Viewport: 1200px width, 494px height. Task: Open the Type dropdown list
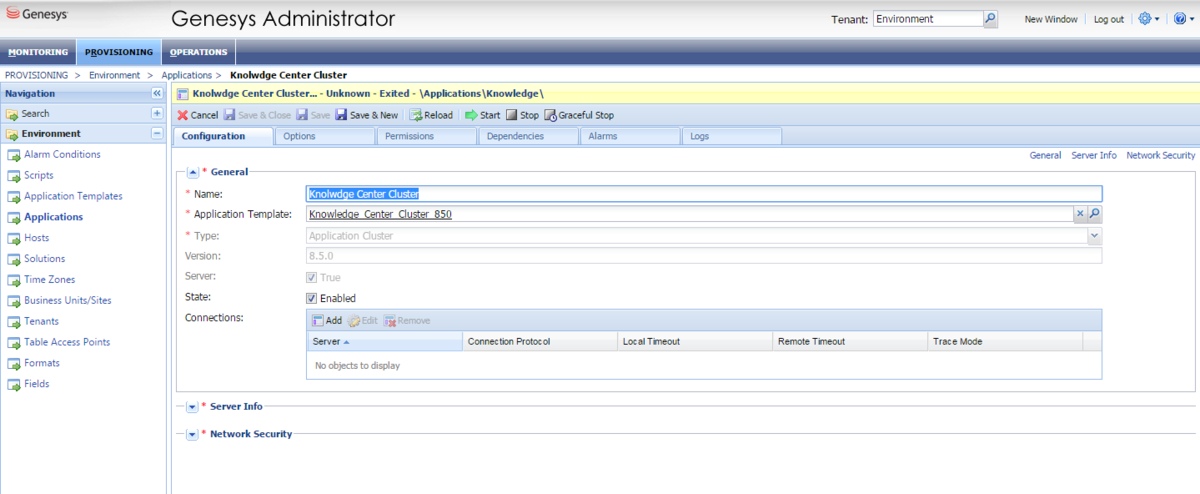tap(1094, 235)
